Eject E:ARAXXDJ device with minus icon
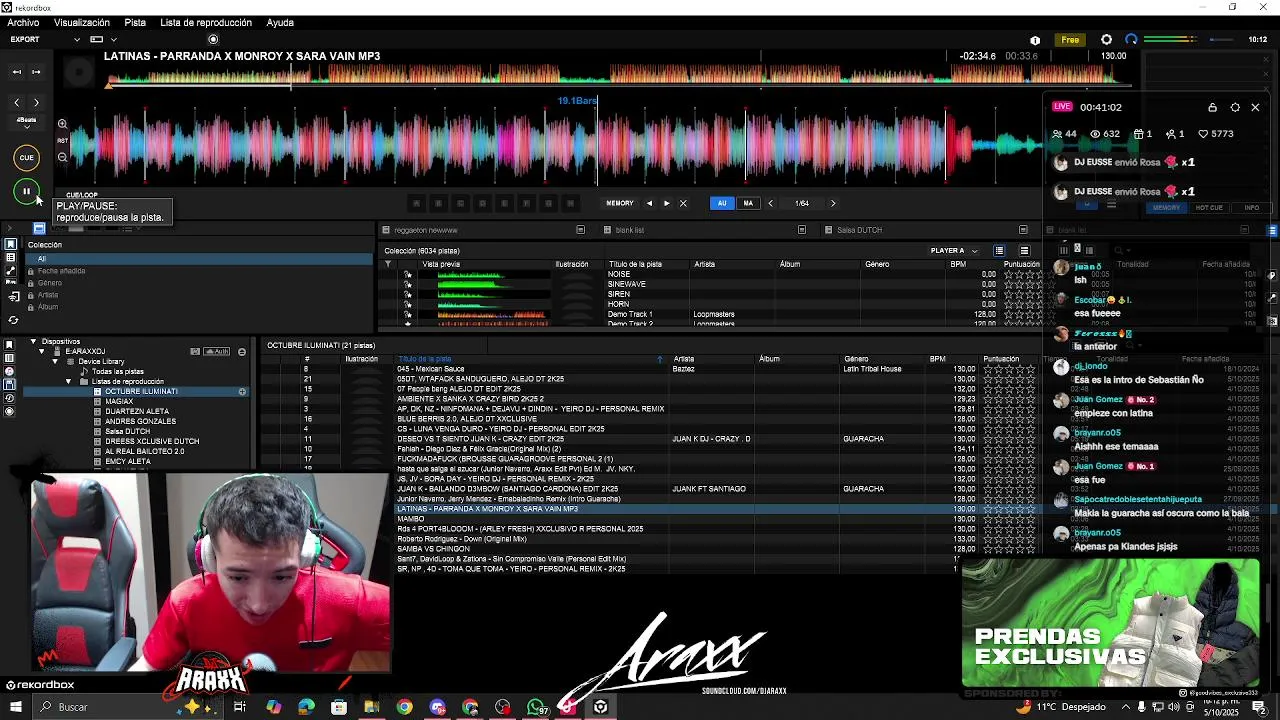 pyautogui.click(x=242, y=352)
